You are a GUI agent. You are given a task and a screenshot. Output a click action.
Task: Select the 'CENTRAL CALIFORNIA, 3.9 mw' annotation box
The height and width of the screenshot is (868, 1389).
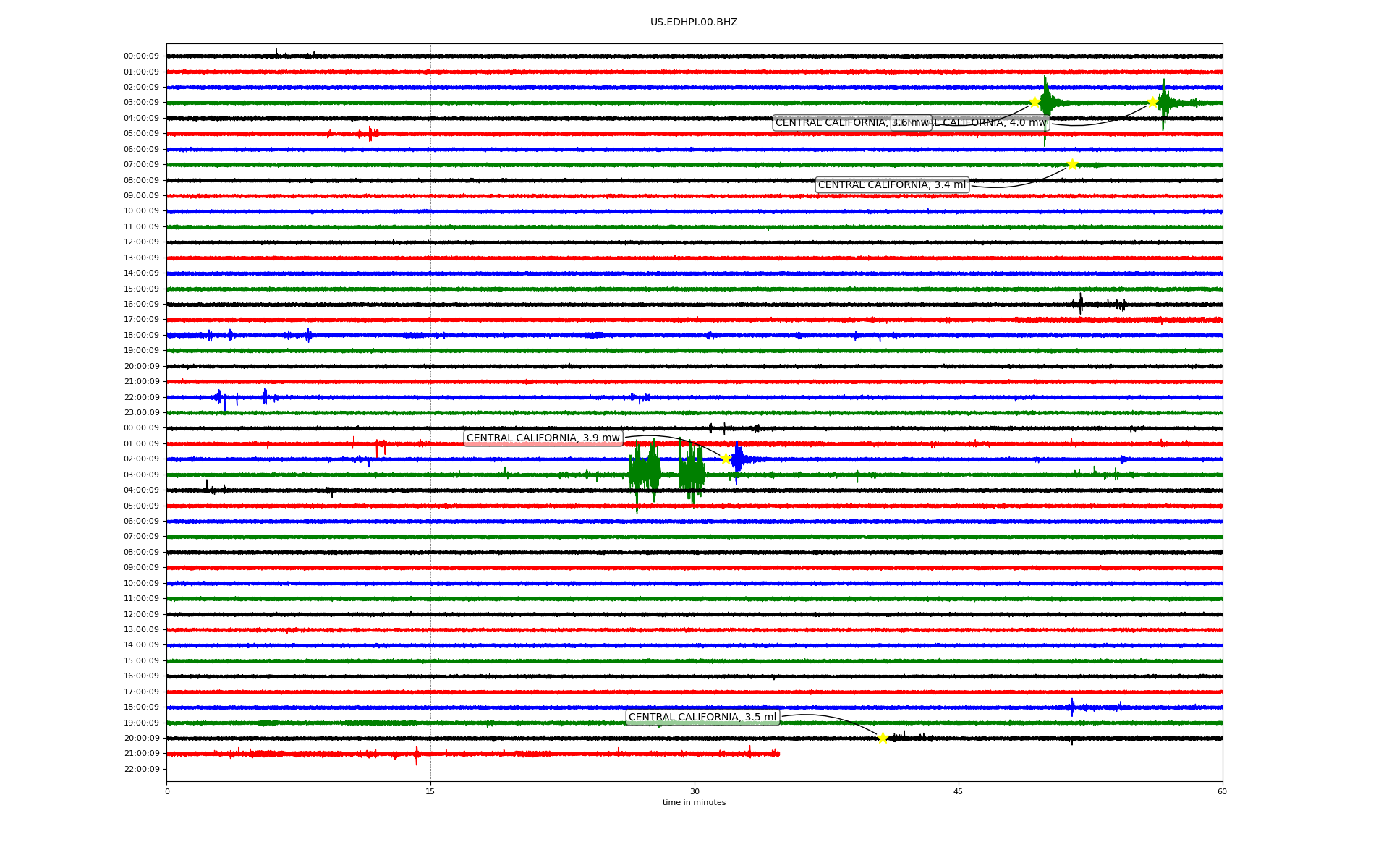(543, 438)
